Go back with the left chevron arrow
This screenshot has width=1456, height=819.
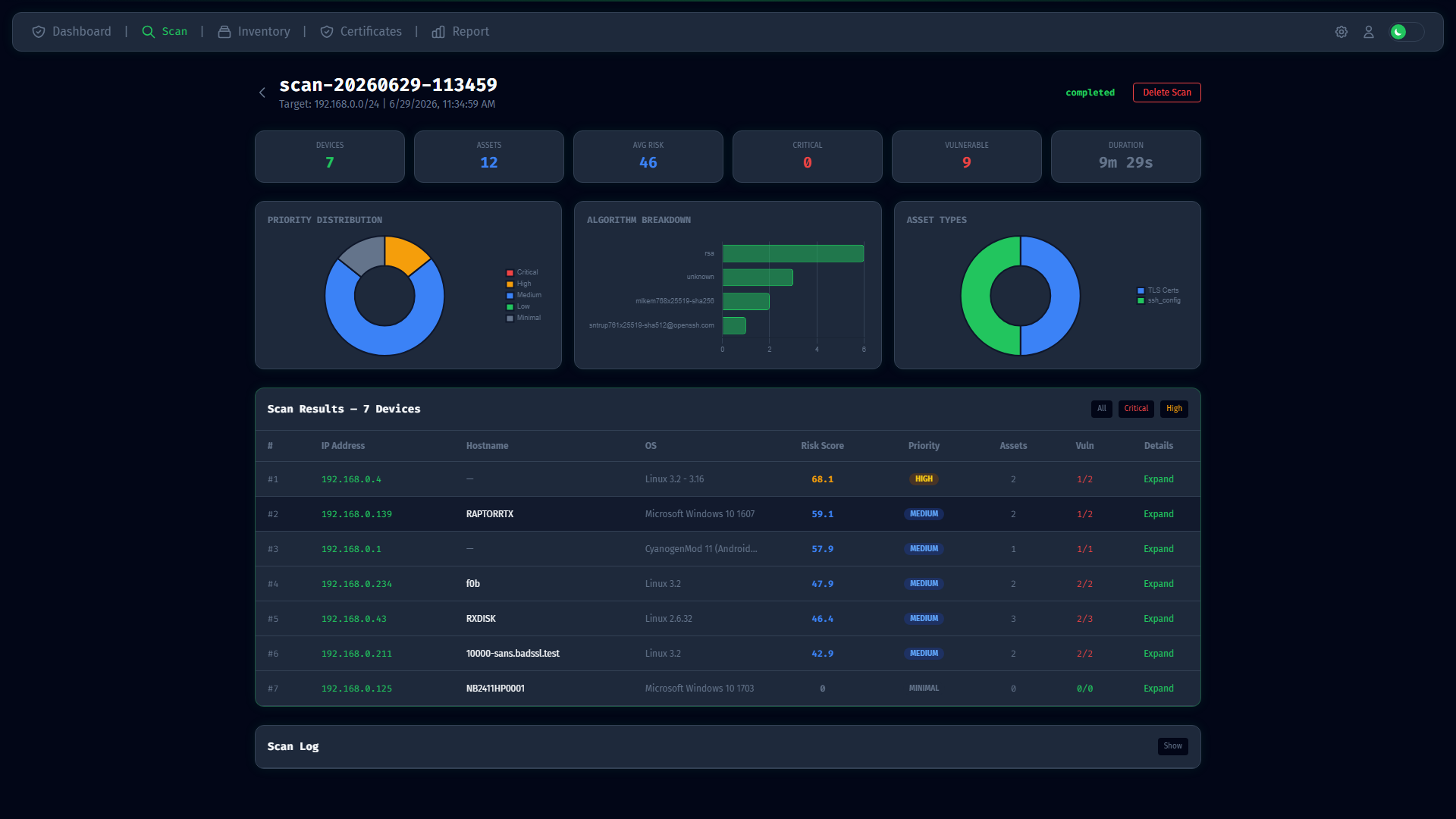(x=262, y=93)
